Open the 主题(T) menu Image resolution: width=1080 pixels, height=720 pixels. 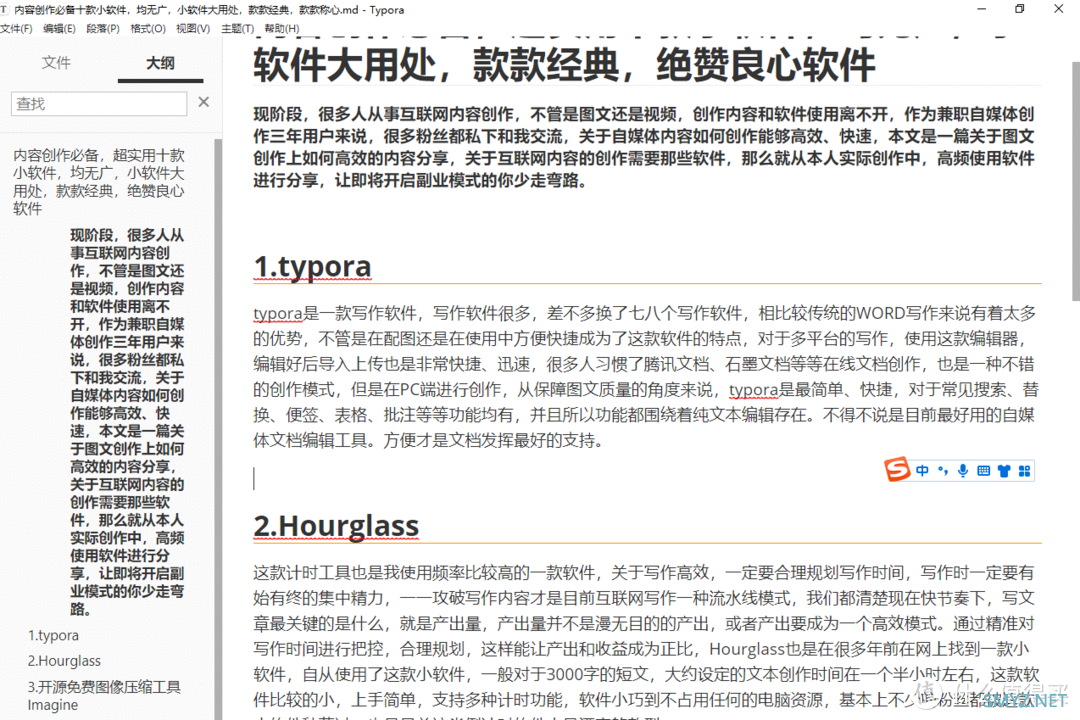pyautogui.click(x=238, y=28)
